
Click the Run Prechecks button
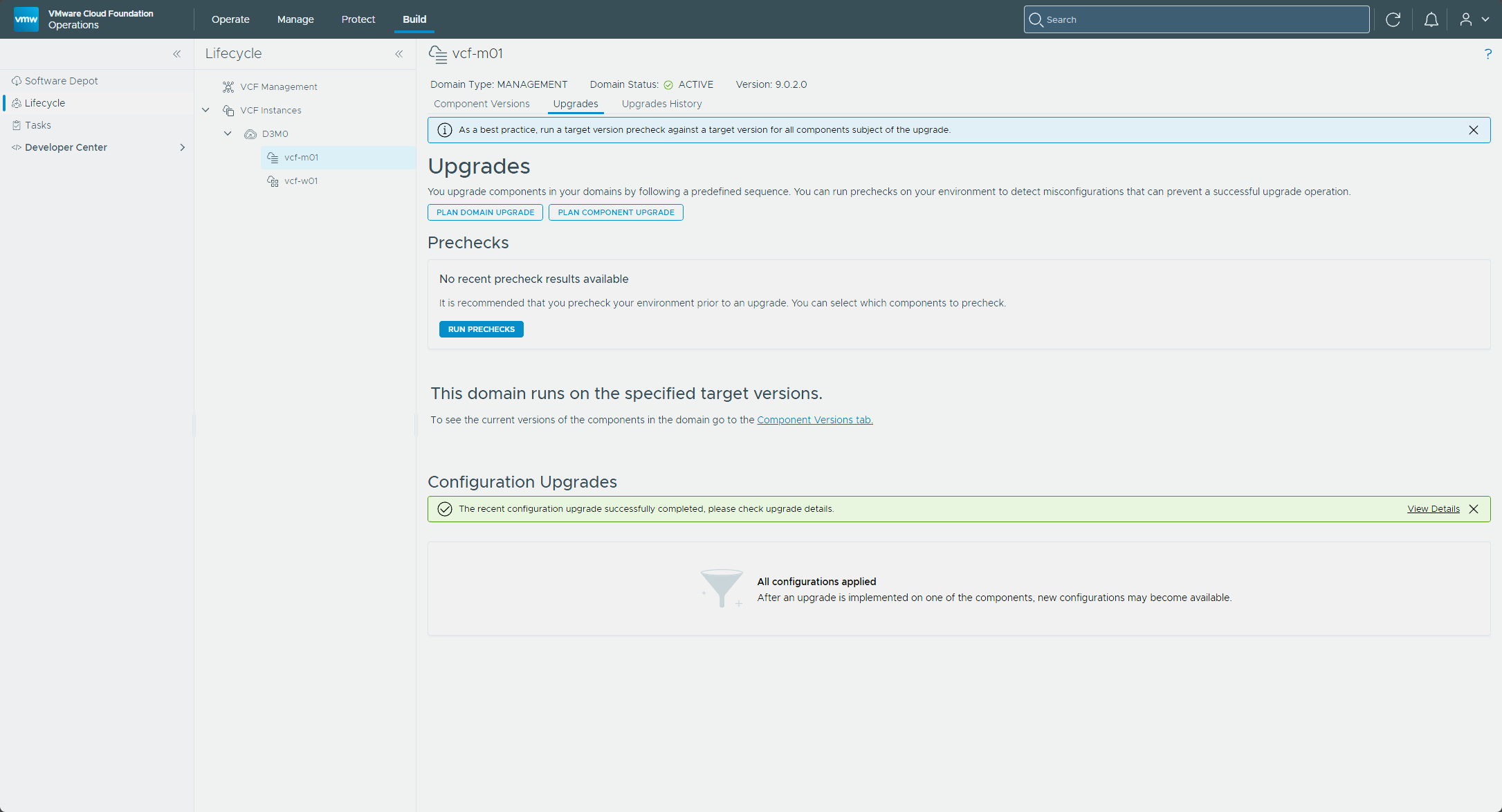pos(481,329)
